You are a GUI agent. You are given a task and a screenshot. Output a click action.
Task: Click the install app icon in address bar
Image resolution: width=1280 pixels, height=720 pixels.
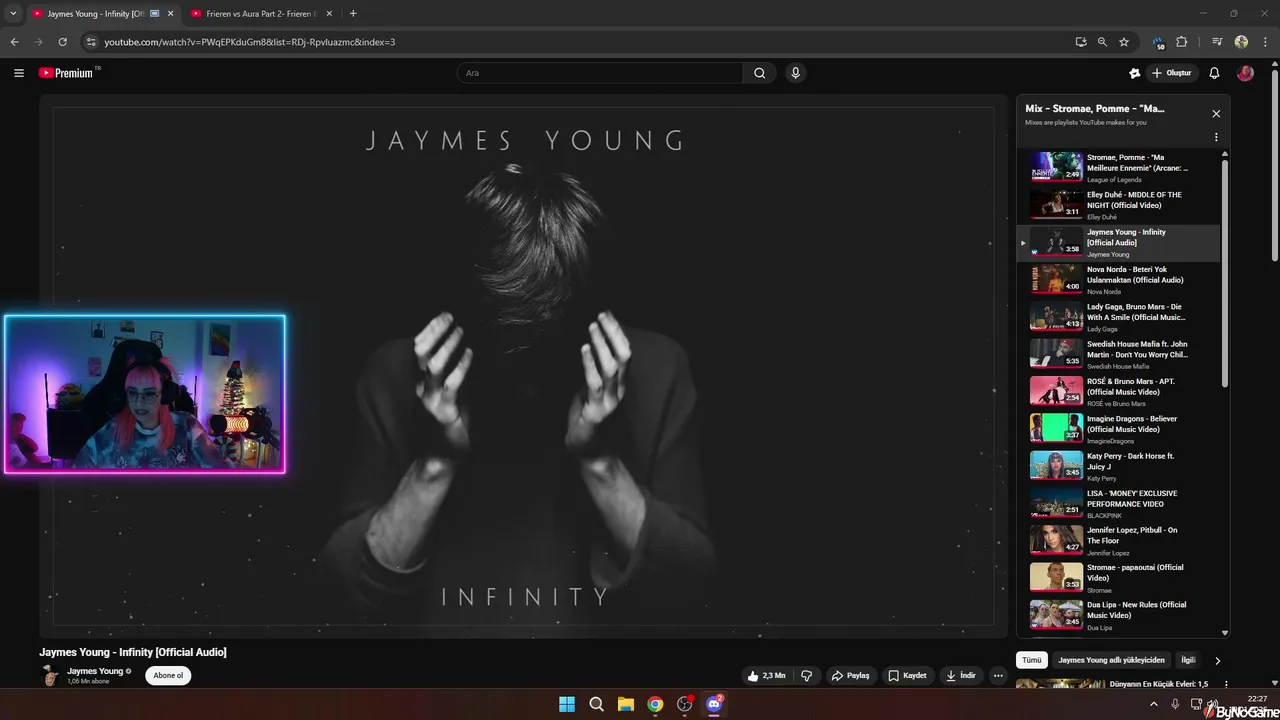tap(1081, 42)
